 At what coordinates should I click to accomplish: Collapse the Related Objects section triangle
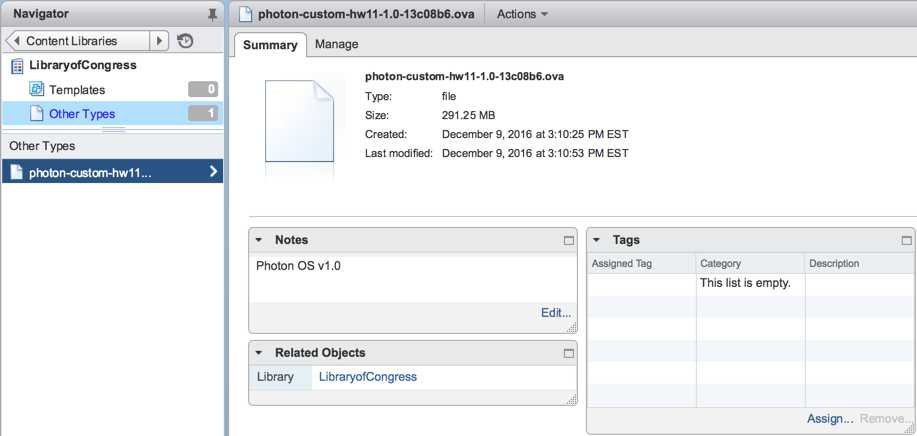[259, 354]
